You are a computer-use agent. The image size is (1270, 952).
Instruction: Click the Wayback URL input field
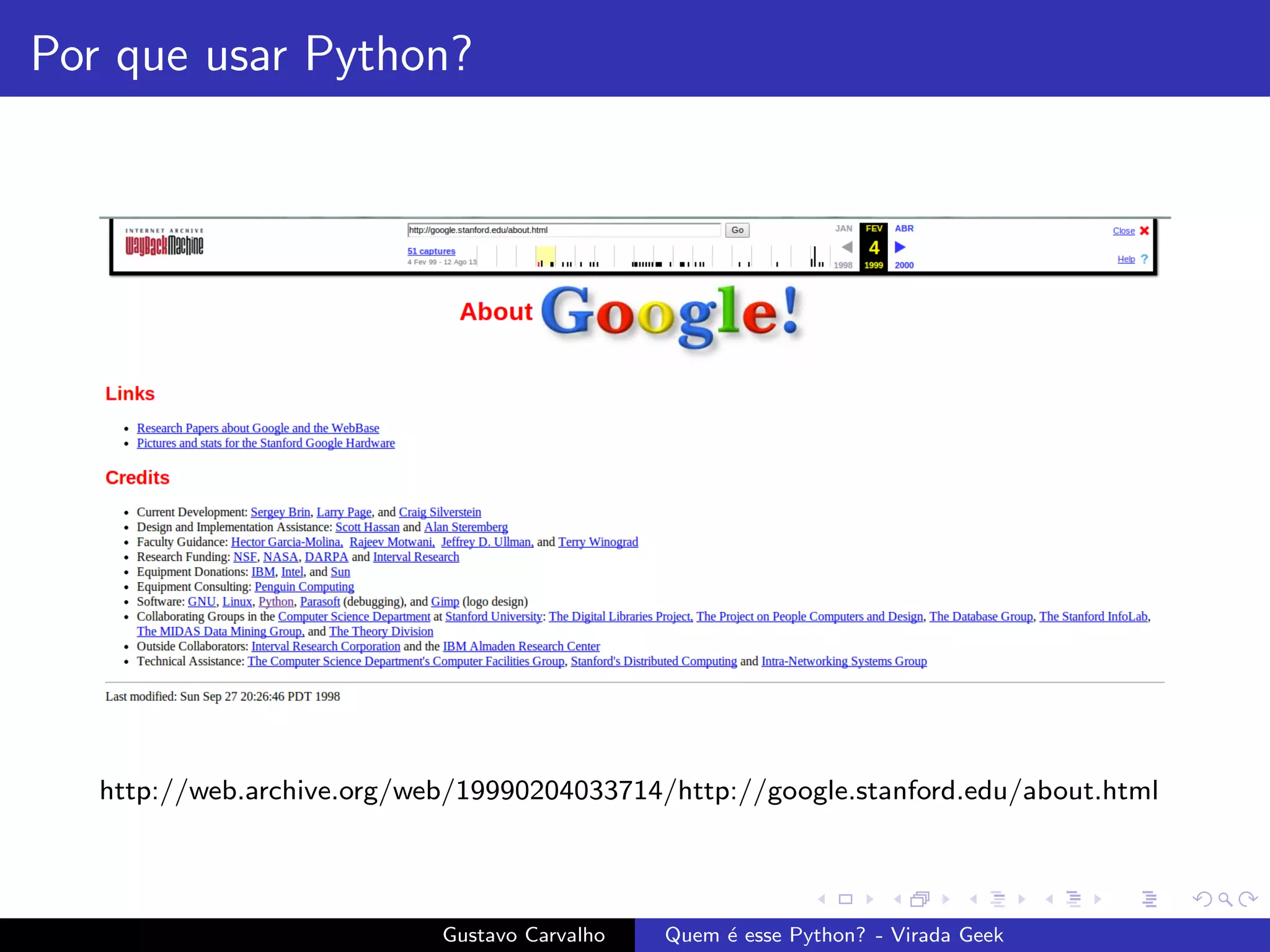point(564,230)
